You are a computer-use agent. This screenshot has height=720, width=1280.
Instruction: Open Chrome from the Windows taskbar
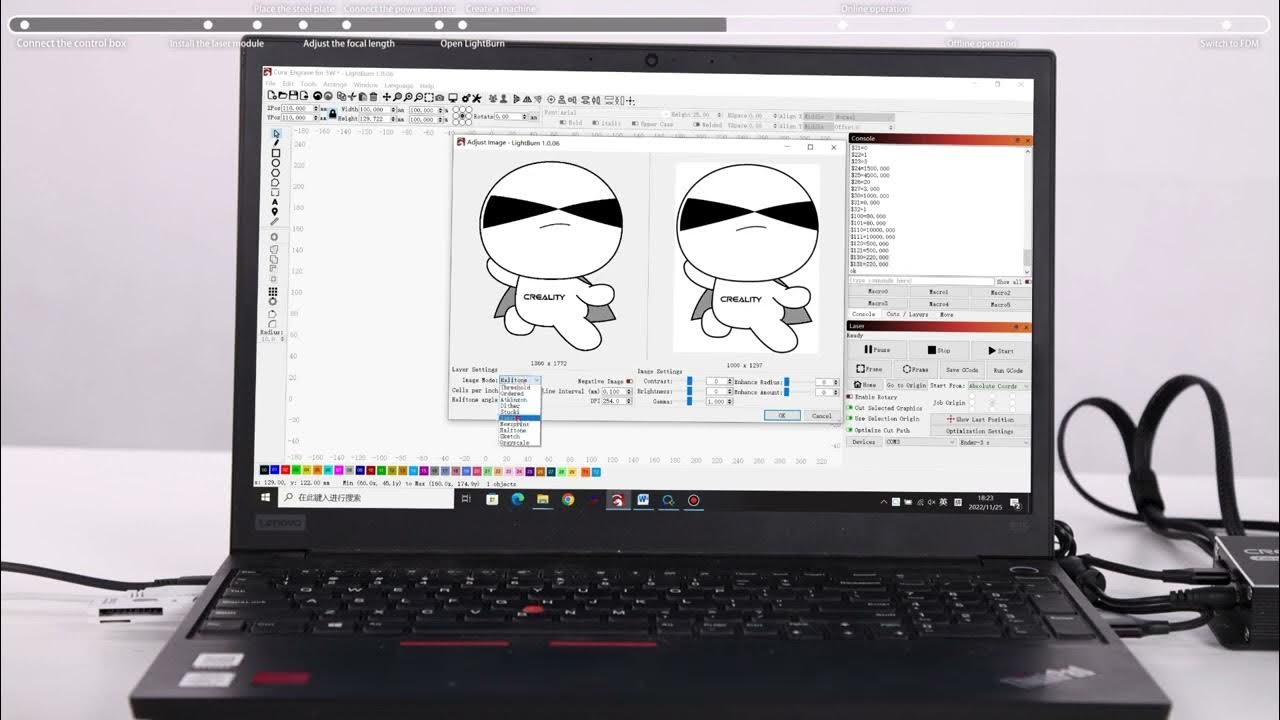[568, 499]
